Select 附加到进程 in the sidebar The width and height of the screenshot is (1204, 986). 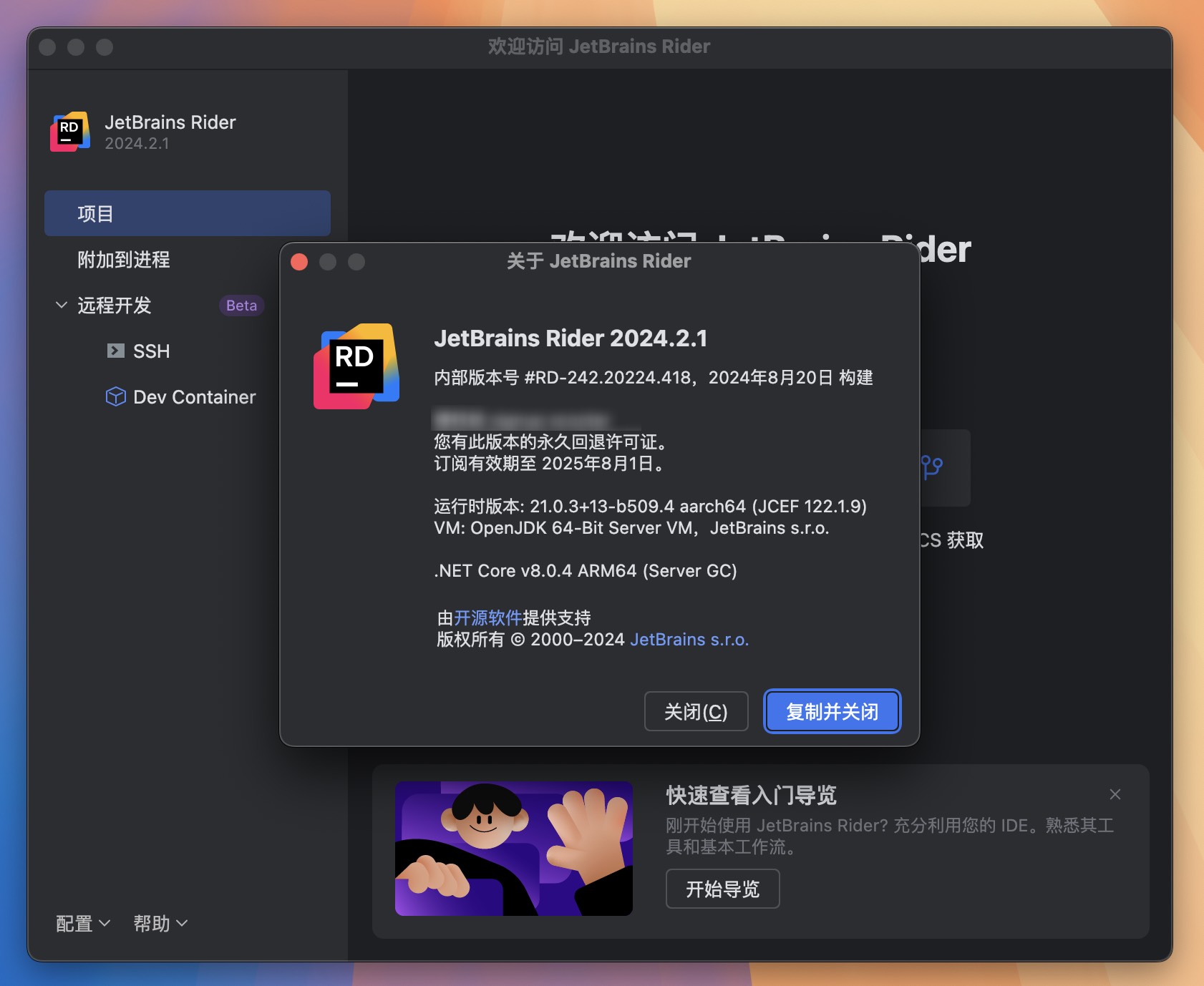[x=124, y=259]
